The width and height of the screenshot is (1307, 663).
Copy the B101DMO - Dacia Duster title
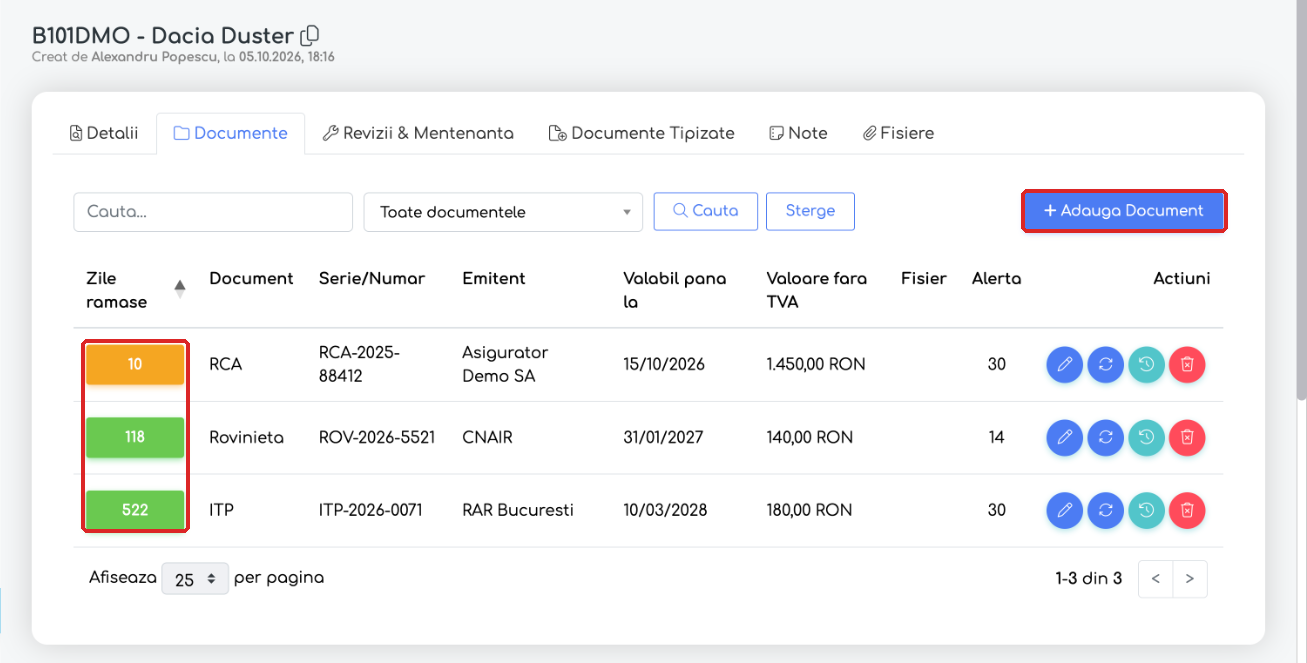[x=310, y=35]
